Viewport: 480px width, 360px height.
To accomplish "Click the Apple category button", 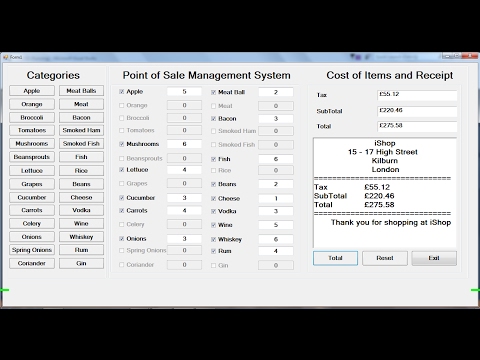I will coord(32,91).
